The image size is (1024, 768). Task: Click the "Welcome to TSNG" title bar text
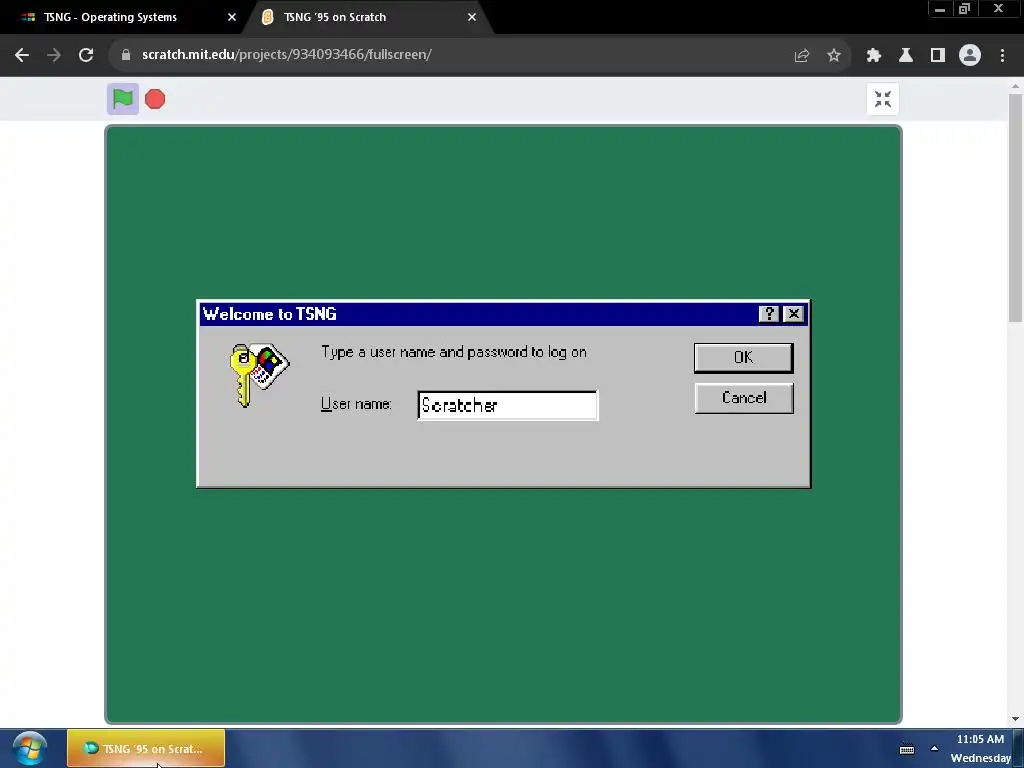point(270,314)
